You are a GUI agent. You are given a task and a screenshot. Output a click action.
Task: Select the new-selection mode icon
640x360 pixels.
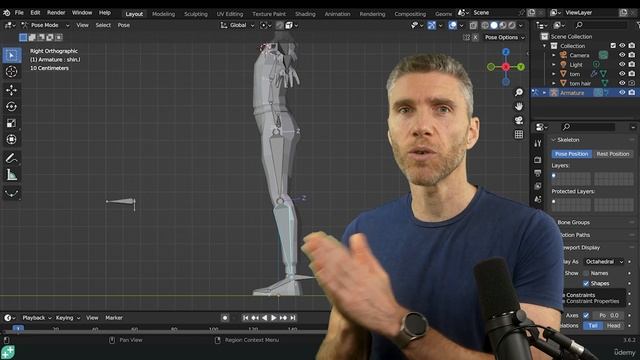23,38
